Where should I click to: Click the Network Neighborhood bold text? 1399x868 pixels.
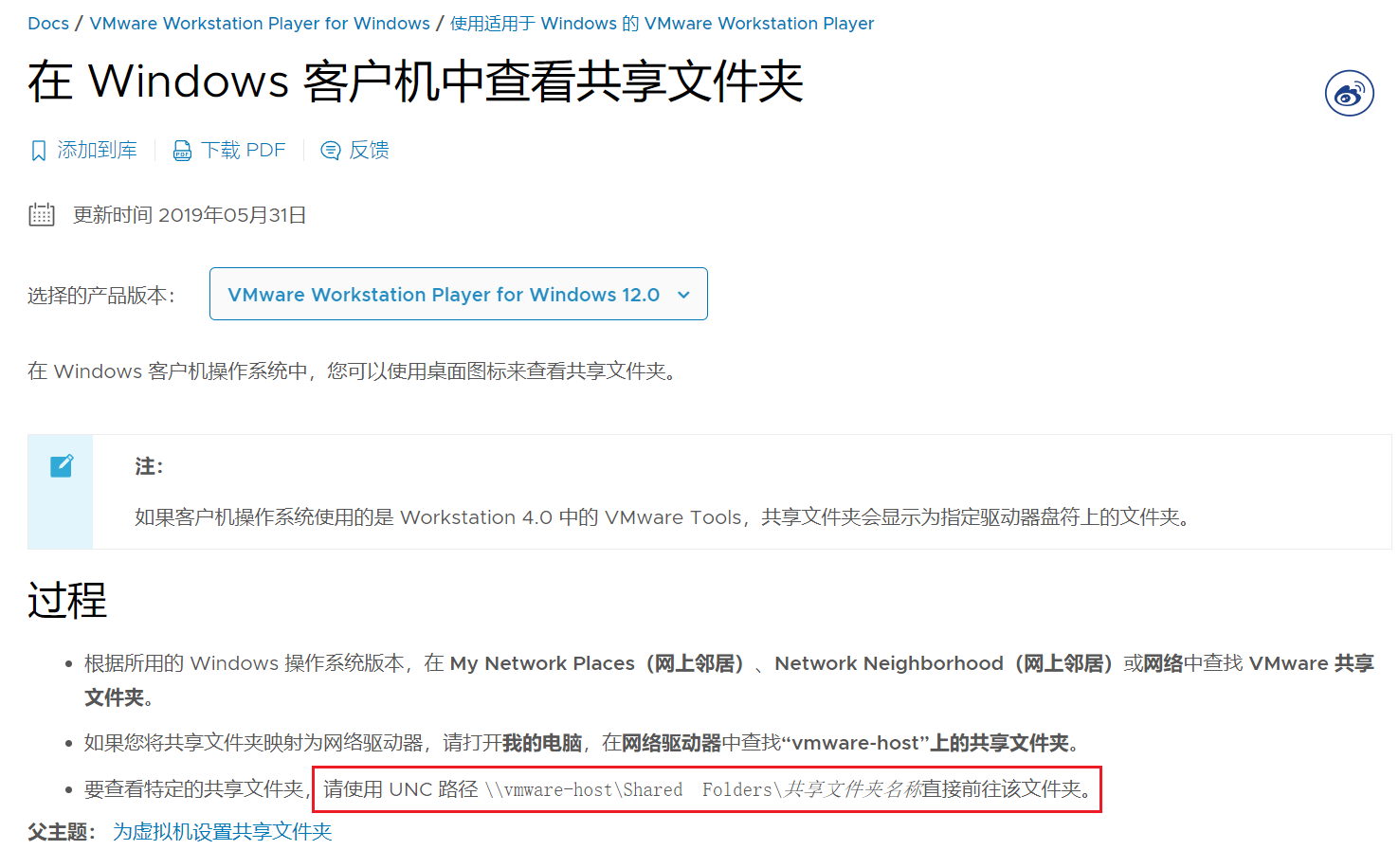pyautogui.click(x=889, y=663)
